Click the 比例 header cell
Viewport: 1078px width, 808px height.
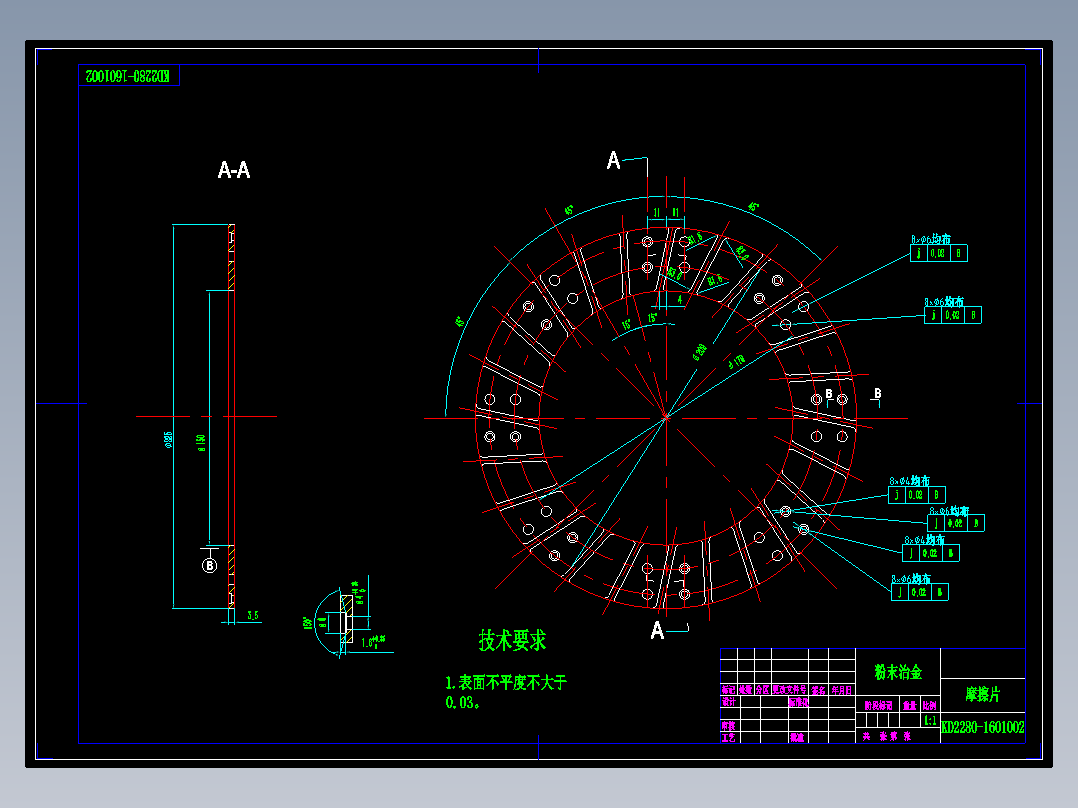[930, 706]
